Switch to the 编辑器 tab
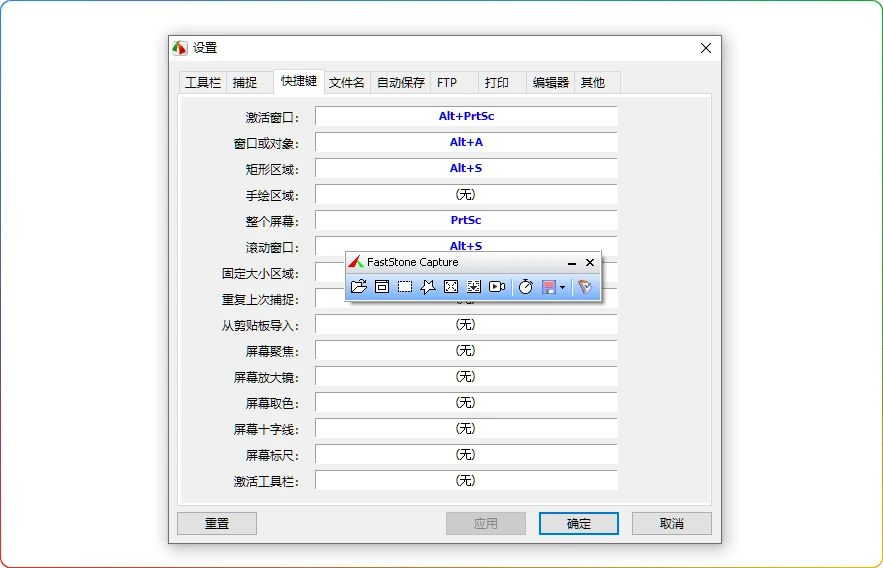 (550, 83)
